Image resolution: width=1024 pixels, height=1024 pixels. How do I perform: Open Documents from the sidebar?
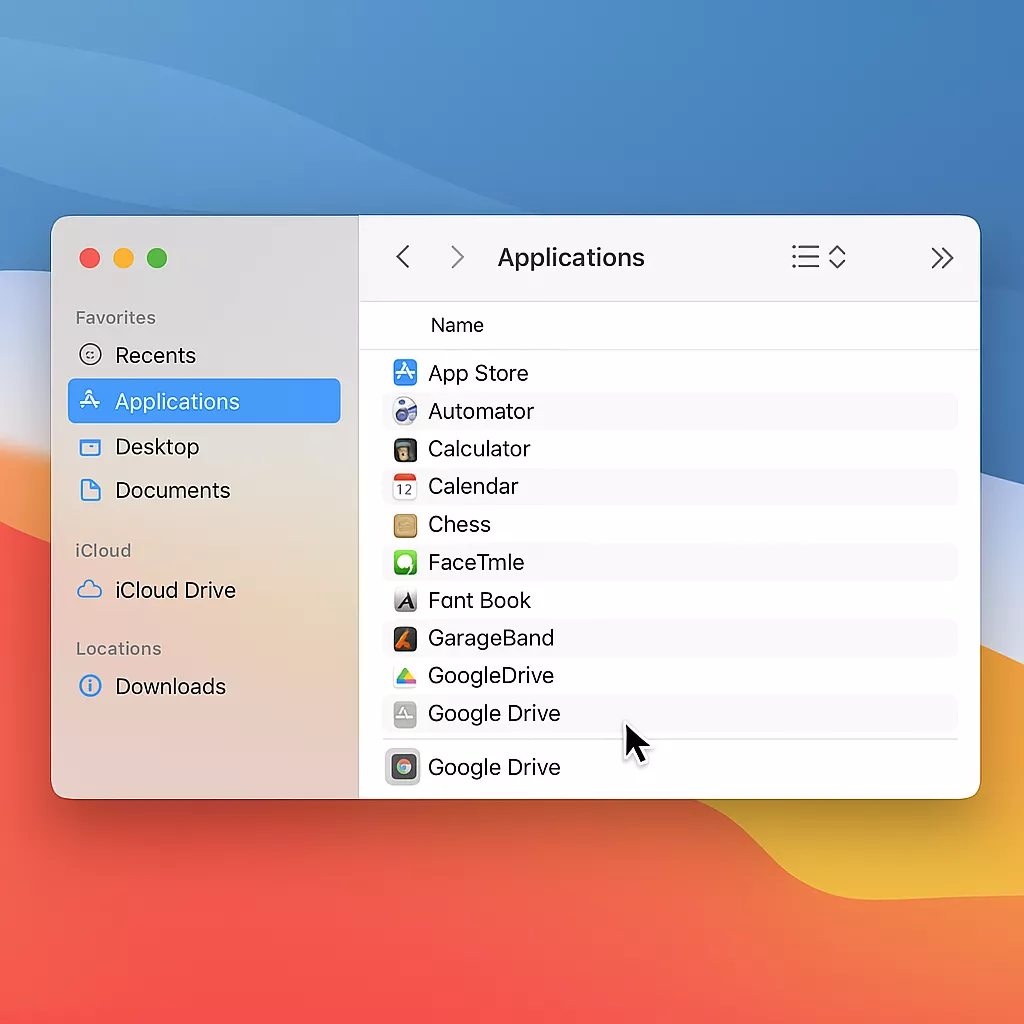pyautogui.click(x=172, y=490)
